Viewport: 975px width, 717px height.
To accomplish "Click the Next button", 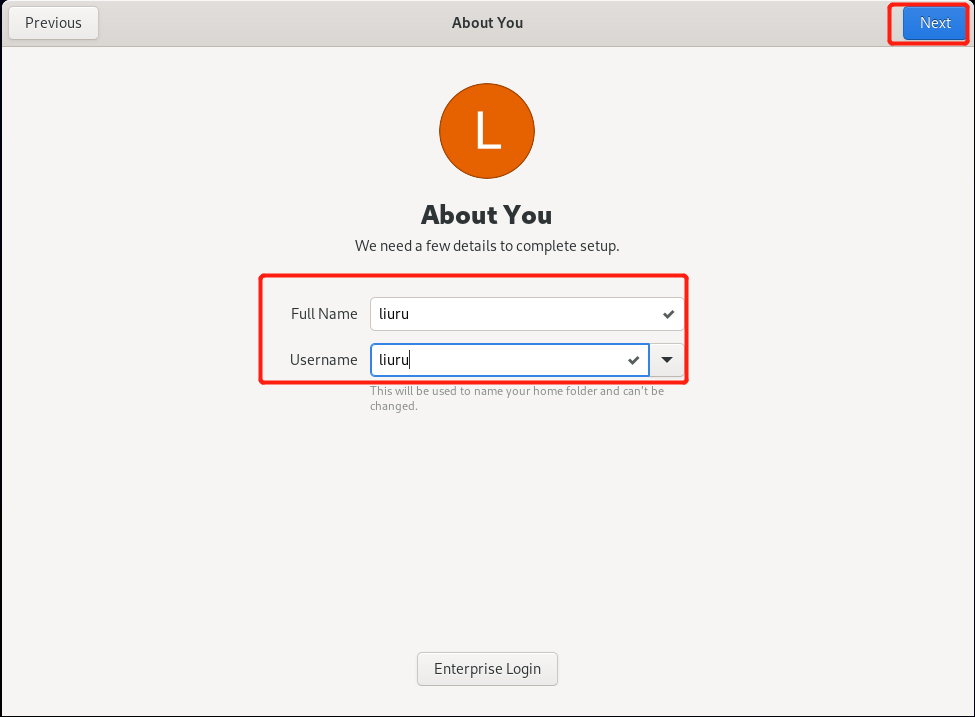I will [x=935, y=23].
